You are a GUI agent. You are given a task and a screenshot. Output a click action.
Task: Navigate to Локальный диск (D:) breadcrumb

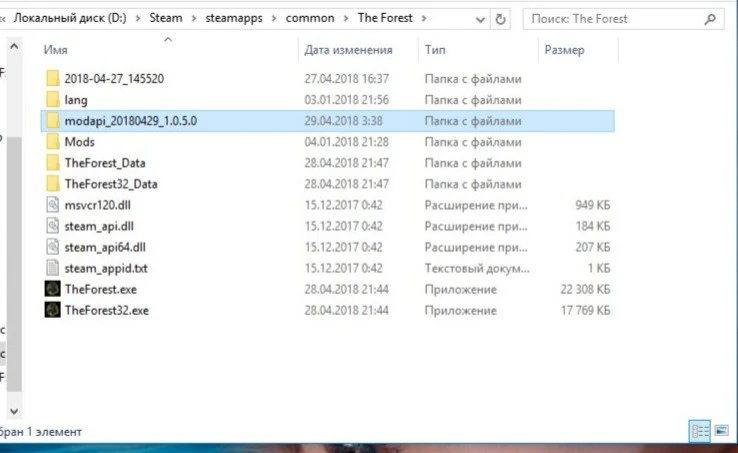(x=70, y=18)
